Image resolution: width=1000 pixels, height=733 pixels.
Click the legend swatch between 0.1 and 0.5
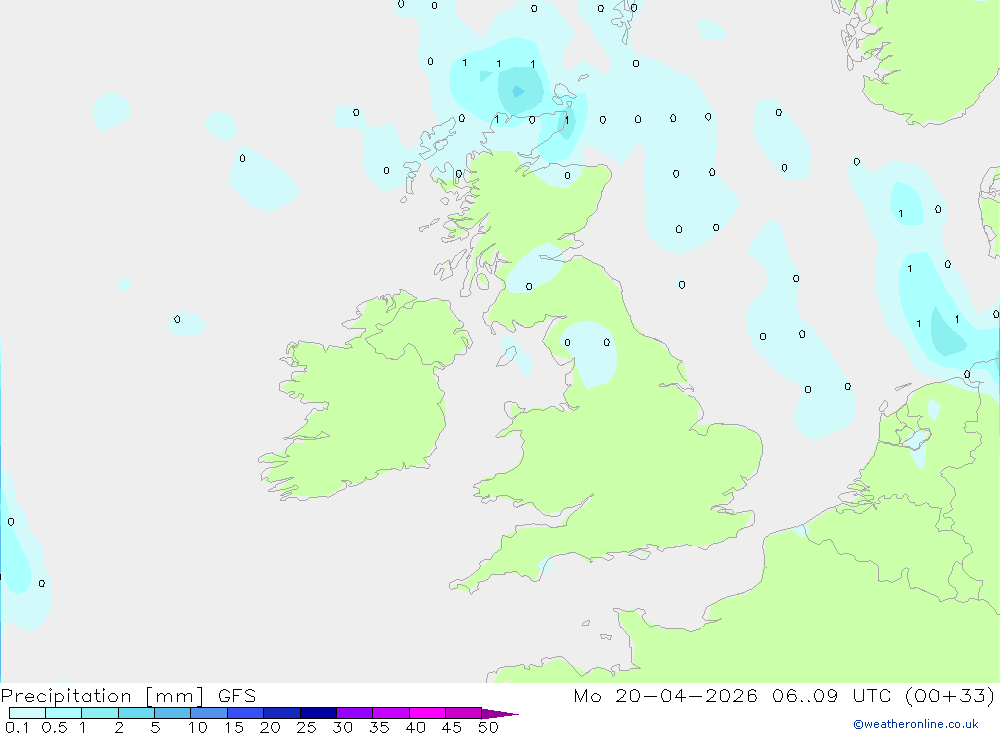[x=27, y=713]
